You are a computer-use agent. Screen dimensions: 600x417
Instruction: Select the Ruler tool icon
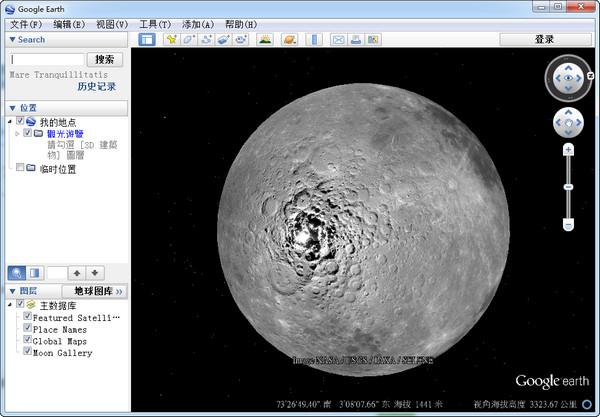pyautogui.click(x=314, y=39)
